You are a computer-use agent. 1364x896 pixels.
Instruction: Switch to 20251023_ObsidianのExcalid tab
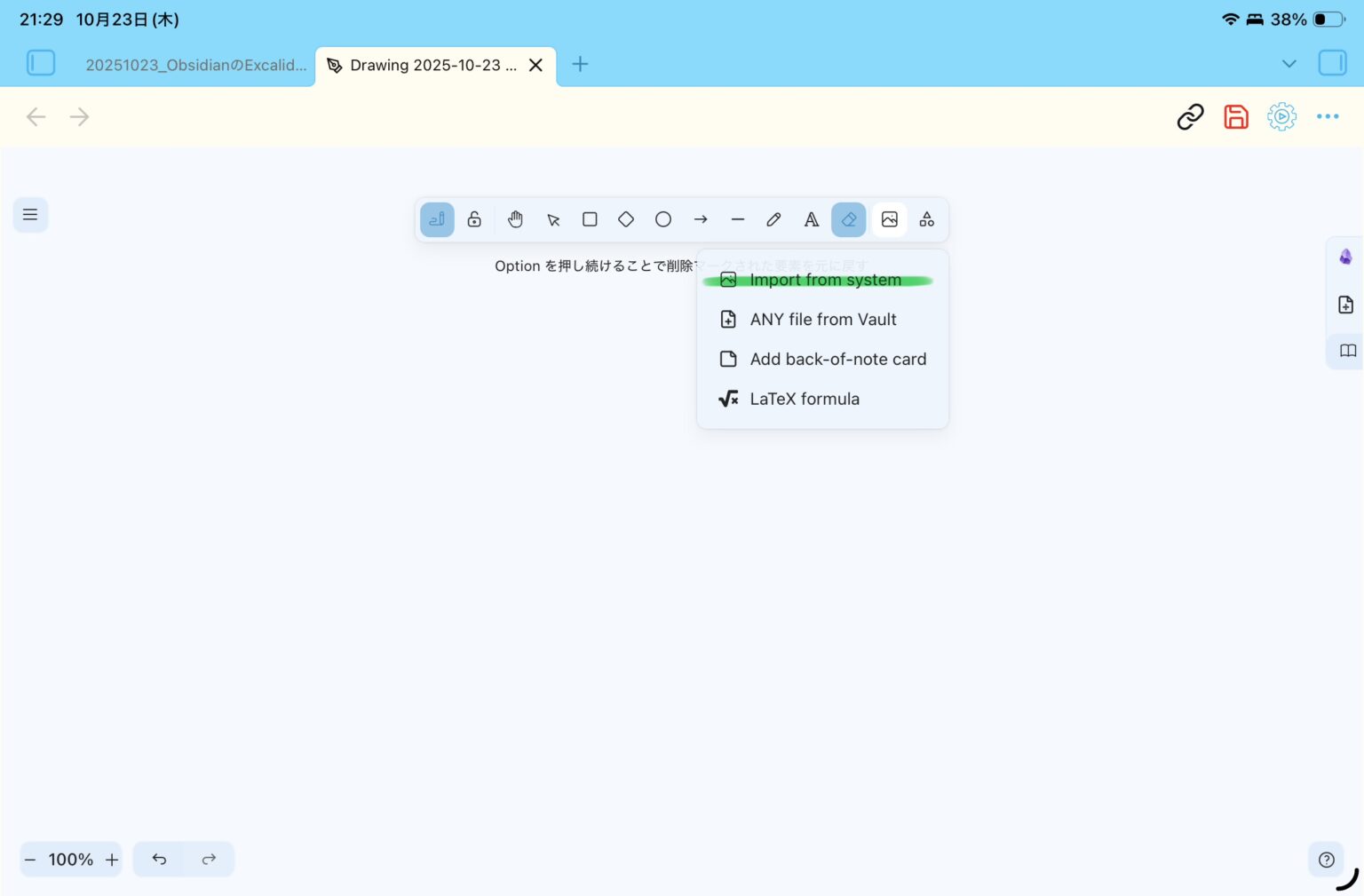[x=195, y=65]
